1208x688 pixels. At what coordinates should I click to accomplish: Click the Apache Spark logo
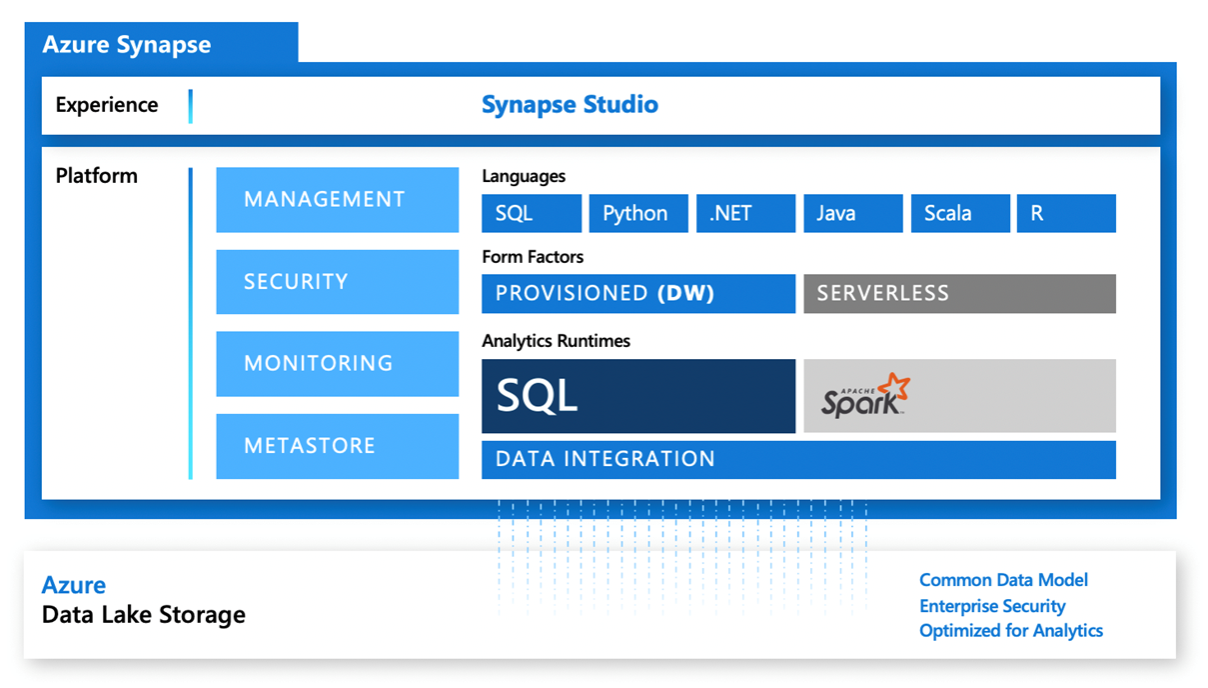click(x=958, y=395)
